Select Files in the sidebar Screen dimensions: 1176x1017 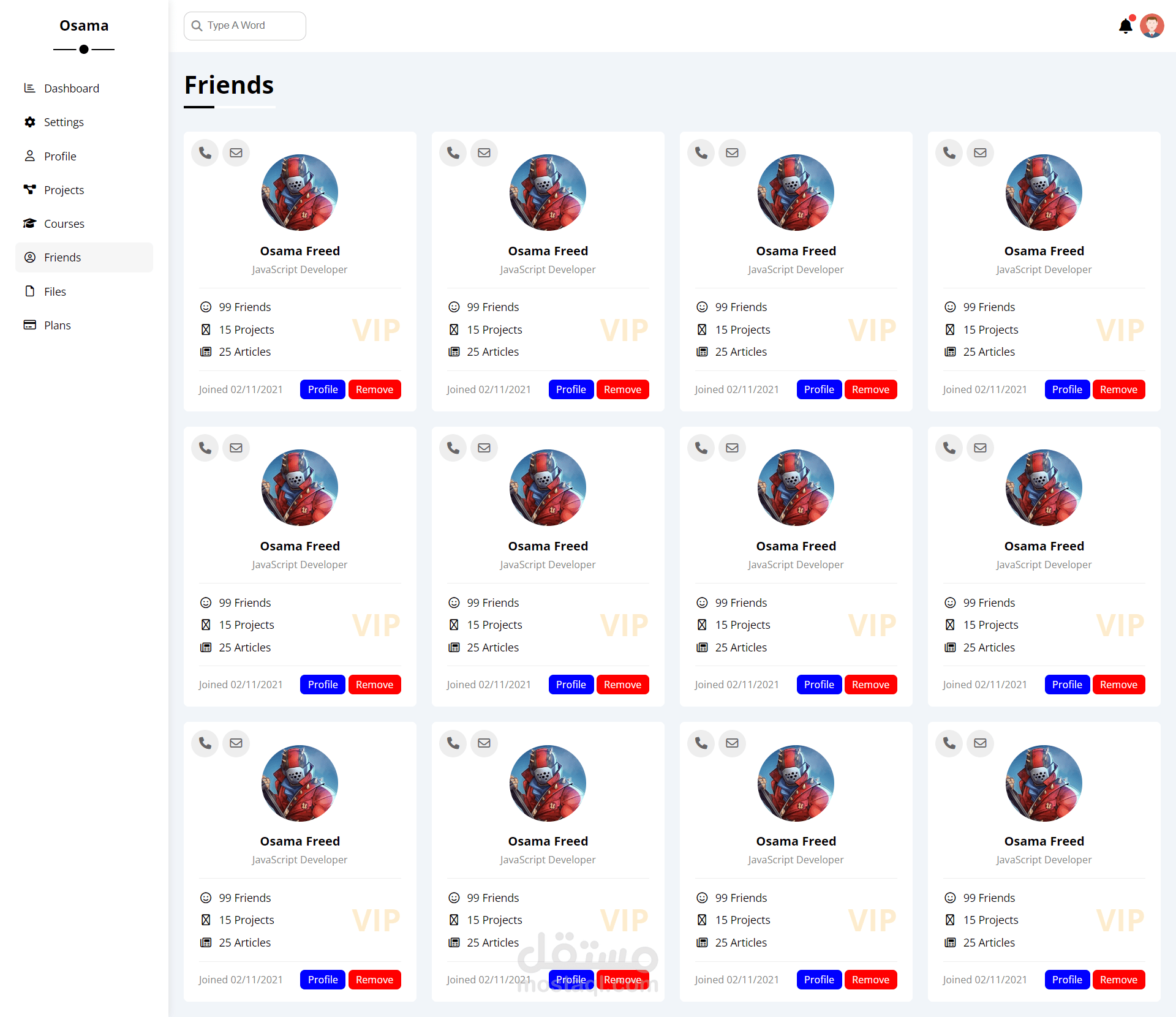[x=55, y=291]
